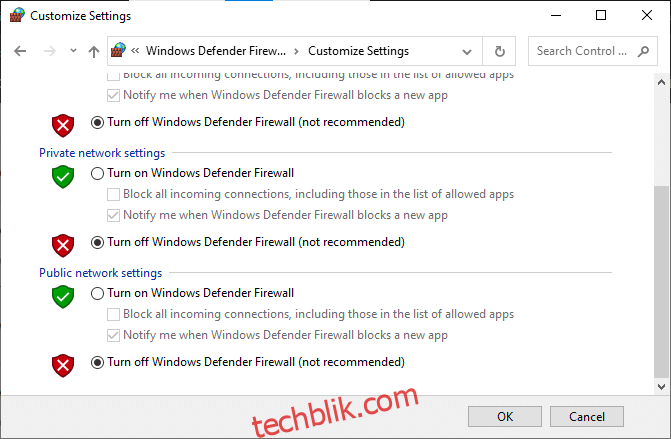Check Block all incoming connections under Private network
Viewport: 671px width, 439px height.
pos(113,194)
